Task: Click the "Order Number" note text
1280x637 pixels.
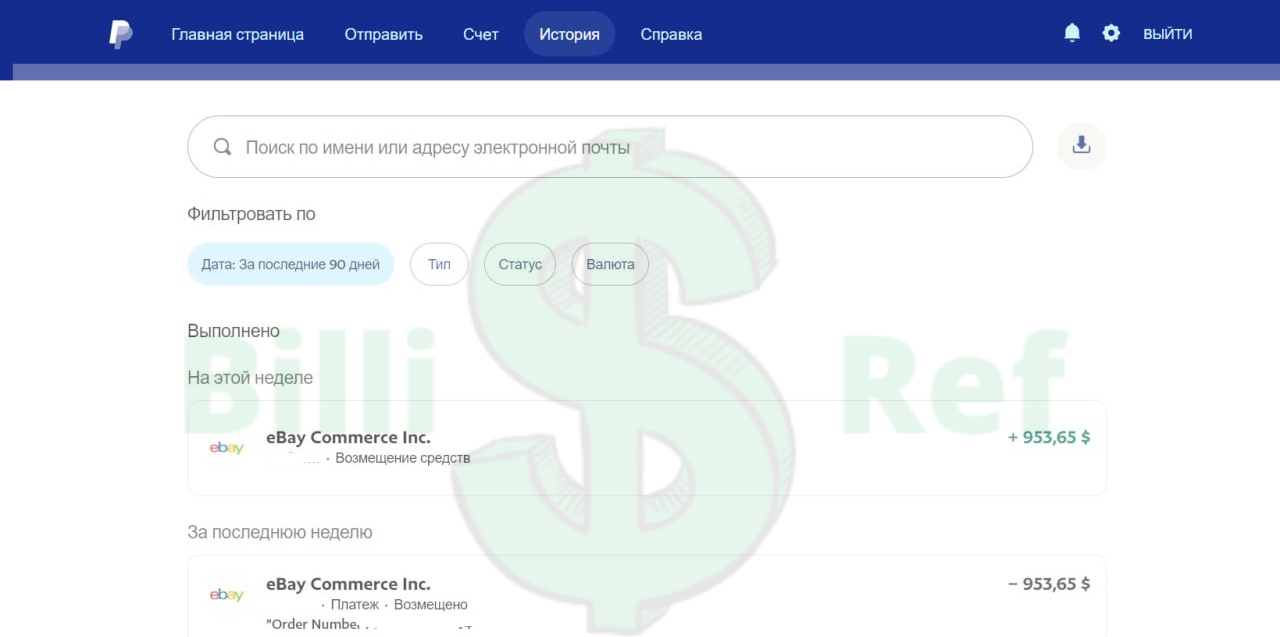Action: click(x=313, y=624)
